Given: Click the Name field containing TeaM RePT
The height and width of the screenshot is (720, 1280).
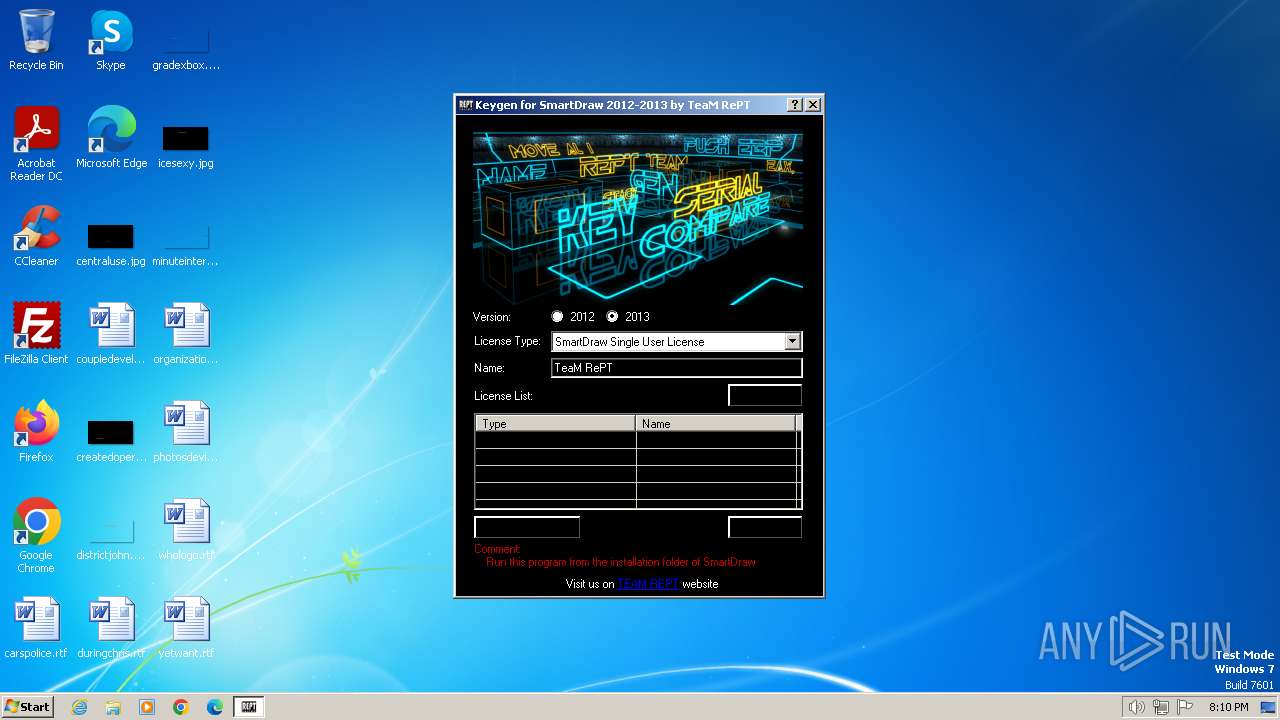Looking at the screenshot, I should [x=676, y=368].
